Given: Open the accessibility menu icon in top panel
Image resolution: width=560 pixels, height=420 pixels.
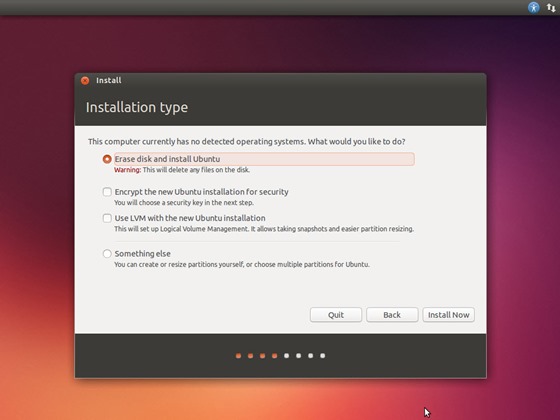Looking at the screenshot, I should point(533,8).
